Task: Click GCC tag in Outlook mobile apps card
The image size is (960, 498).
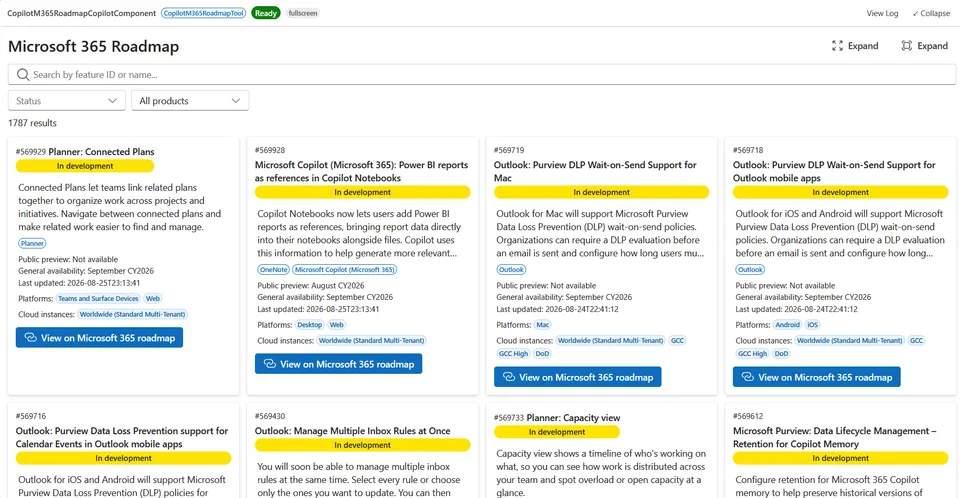Action: tap(916, 341)
